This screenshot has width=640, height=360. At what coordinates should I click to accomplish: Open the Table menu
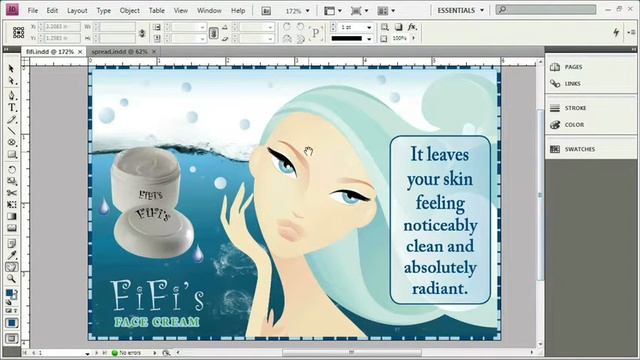tap(157, 11)
